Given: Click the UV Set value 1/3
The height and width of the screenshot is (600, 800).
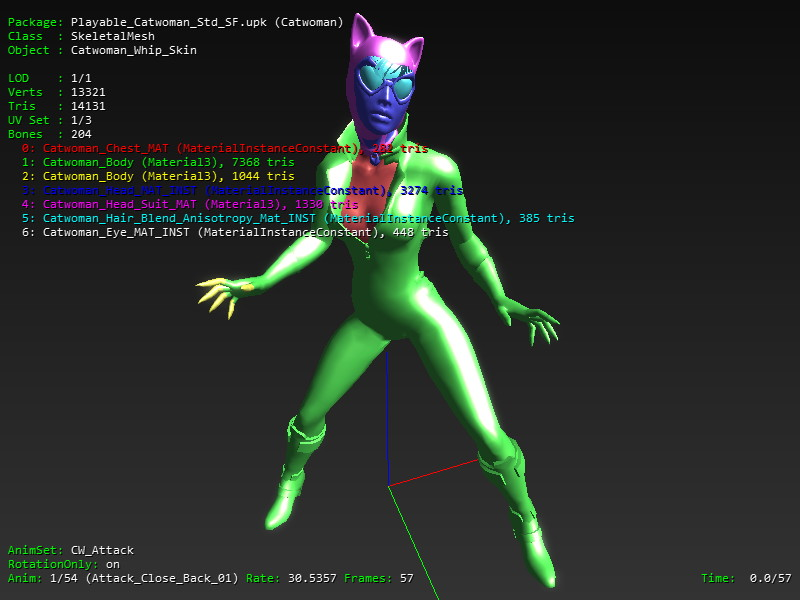Looking at the screenshot, I should tap(81, 120).
